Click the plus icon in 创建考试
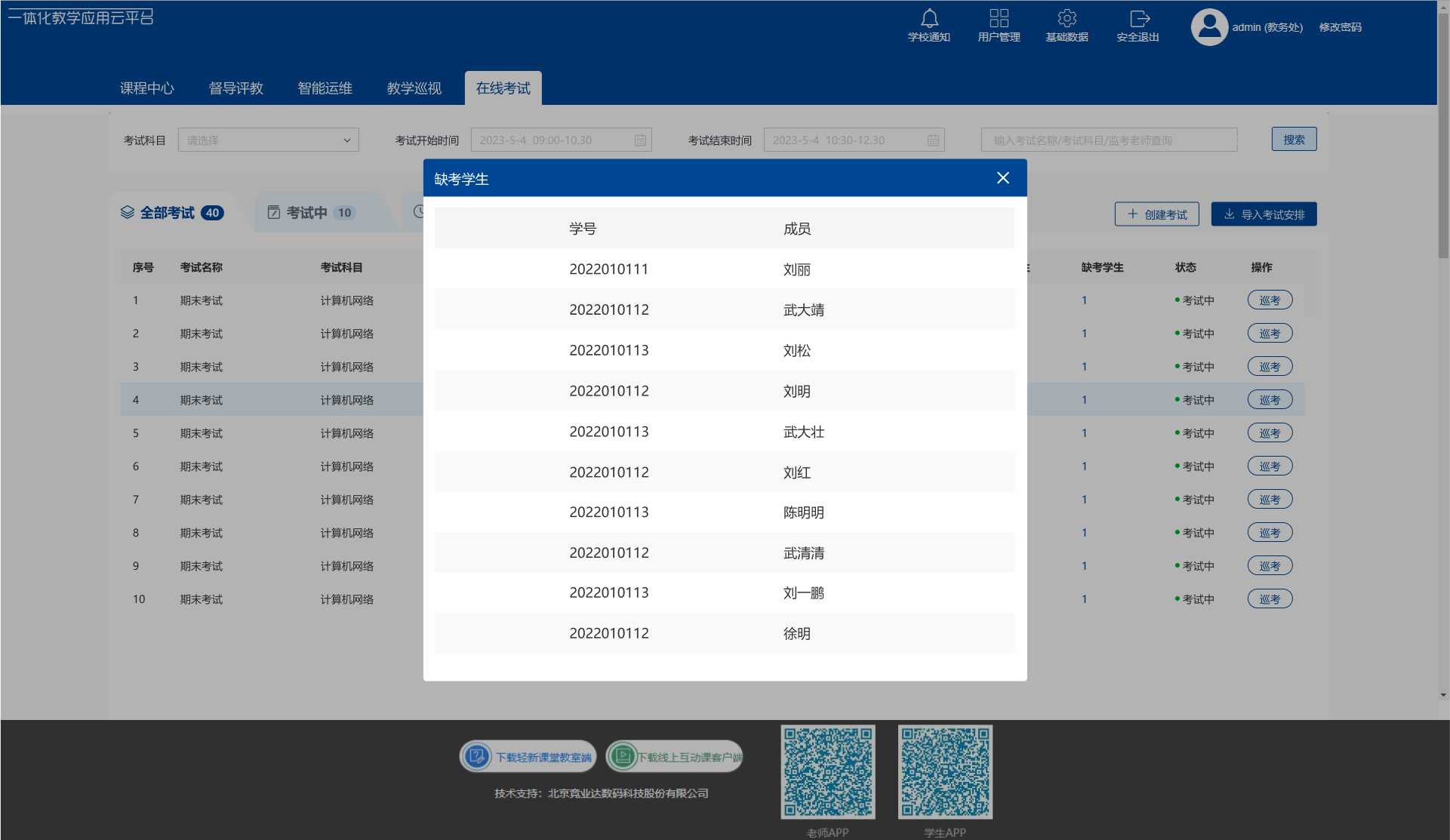The image size is (1450, 840). [1132, 214]
